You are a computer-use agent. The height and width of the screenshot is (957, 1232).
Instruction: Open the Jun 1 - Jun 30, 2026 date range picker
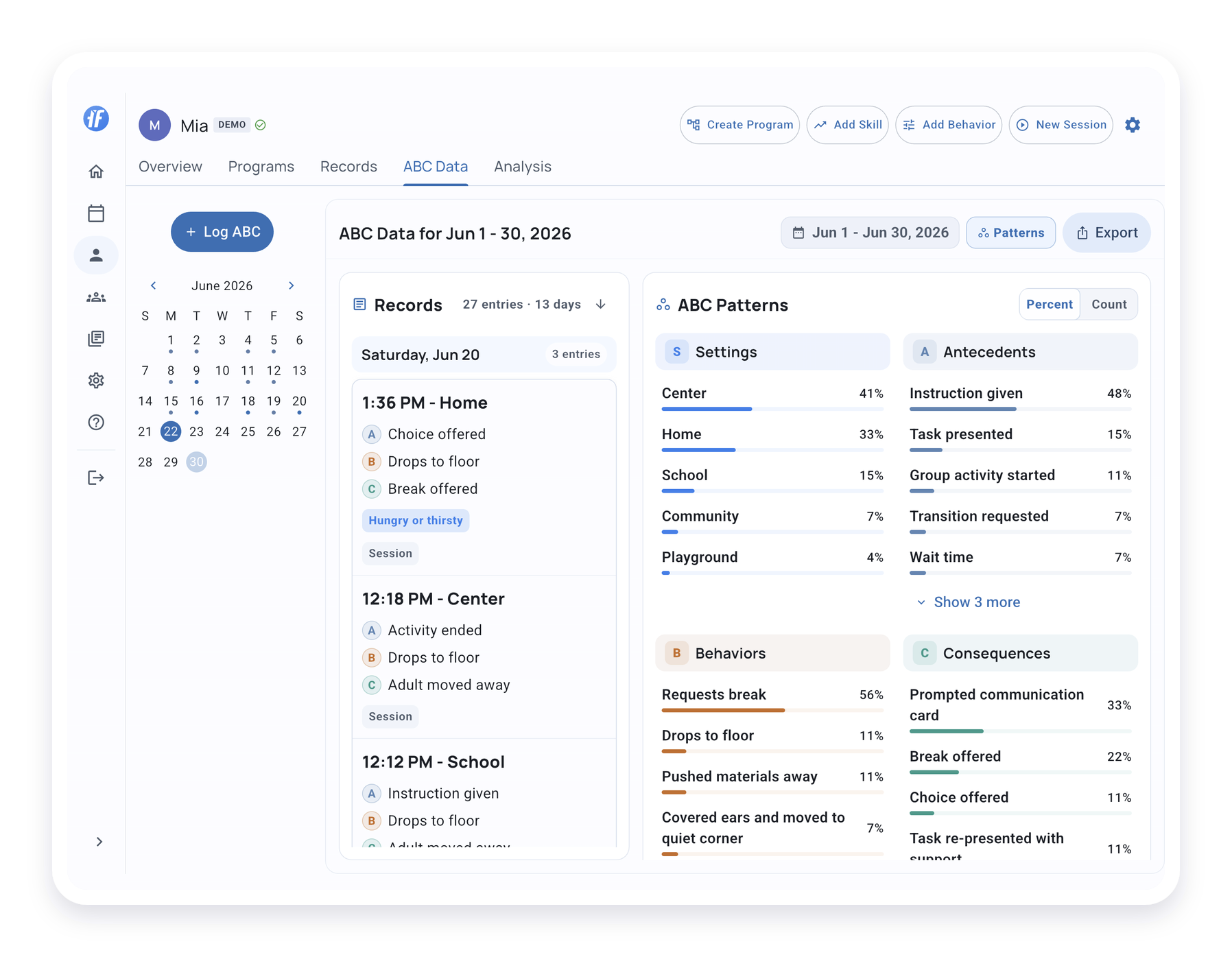(x=870, y=233)
